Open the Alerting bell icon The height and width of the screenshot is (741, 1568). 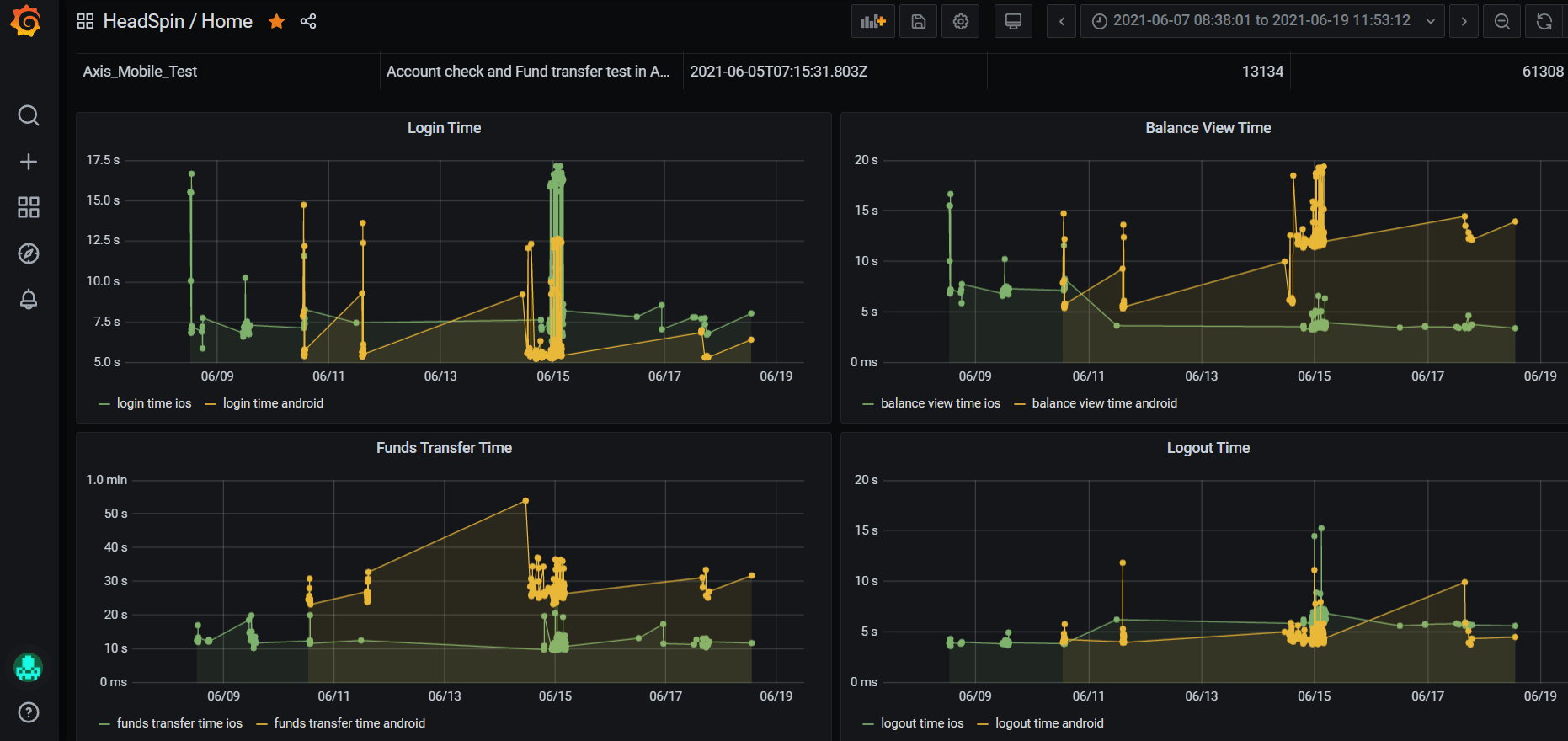(29, 299)
